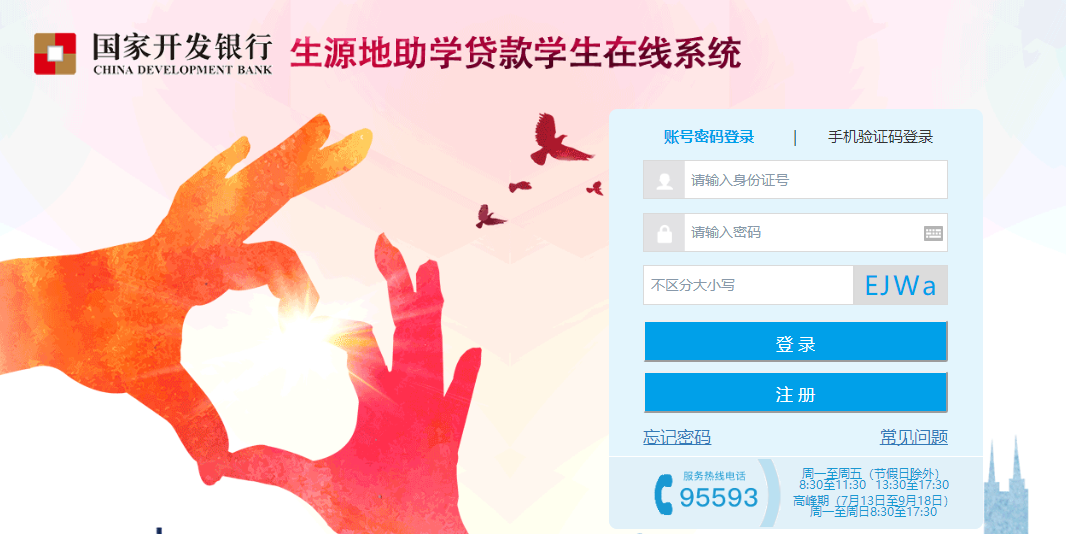Click the telephone handset hotline icon

pyautogui.click(x=663, y=494)
